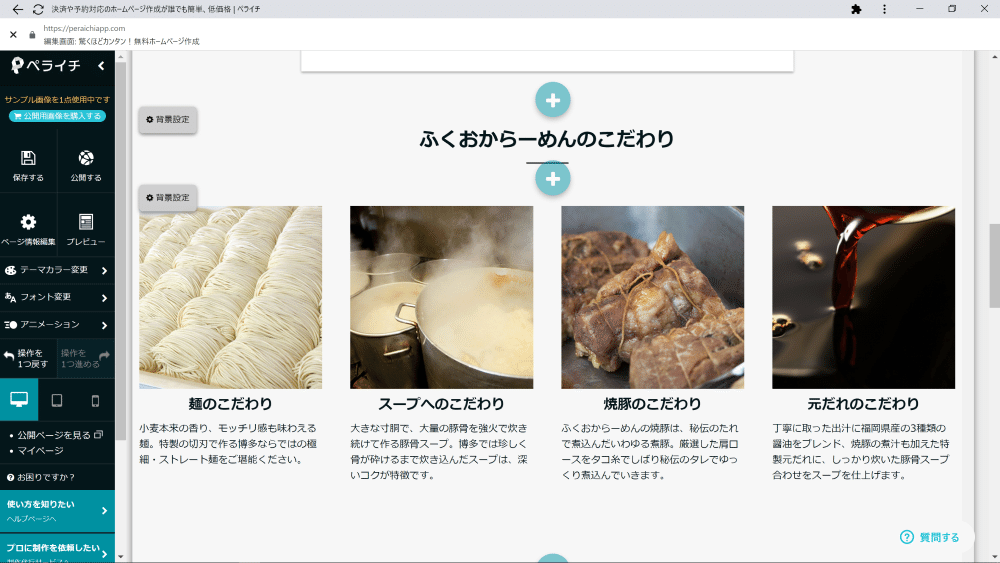
Task: Click the 焼豚のこだわり title
Action: pyautogui.click(x=652, y=404)
